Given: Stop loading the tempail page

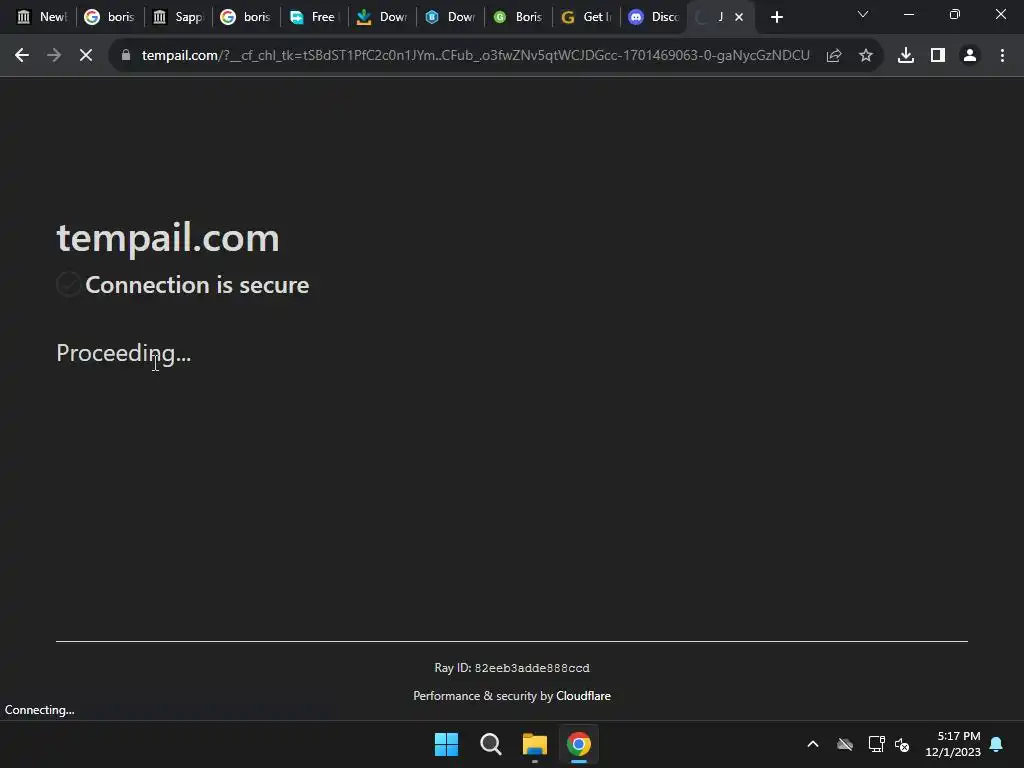Looking at the screenshot, I should click(x=86, y=56).
